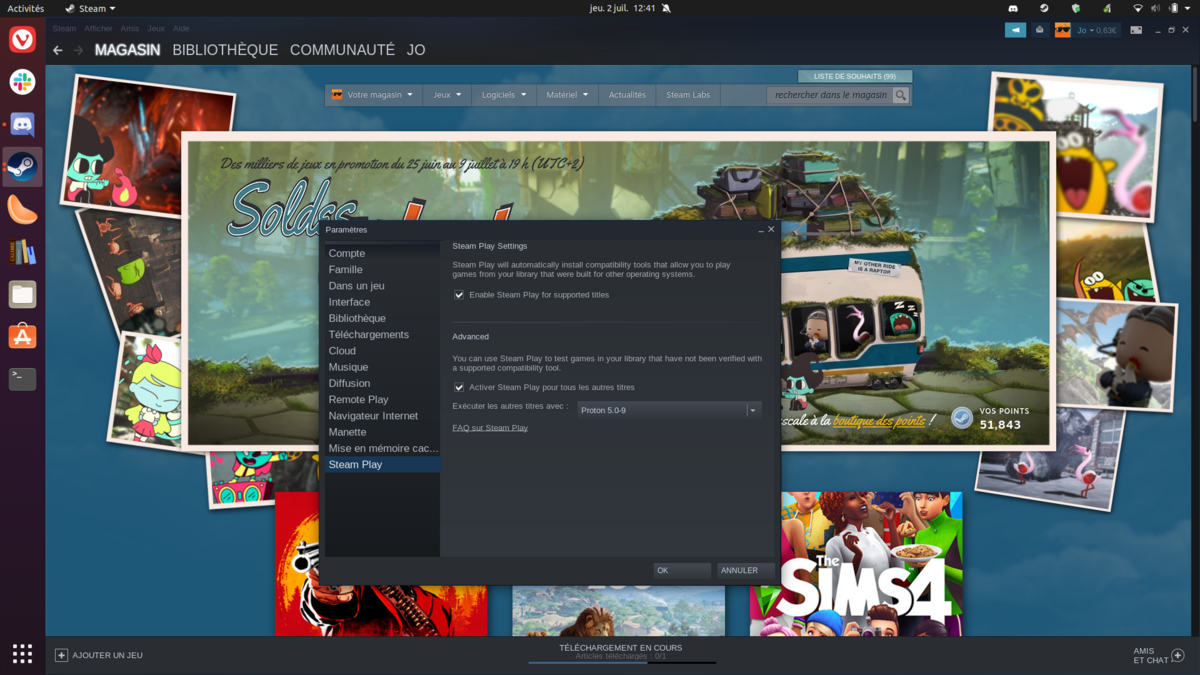1200x675 pixels.
Task: Go to the BIBLIOTHÈQUE tab
Action: [x=225, y=50]
